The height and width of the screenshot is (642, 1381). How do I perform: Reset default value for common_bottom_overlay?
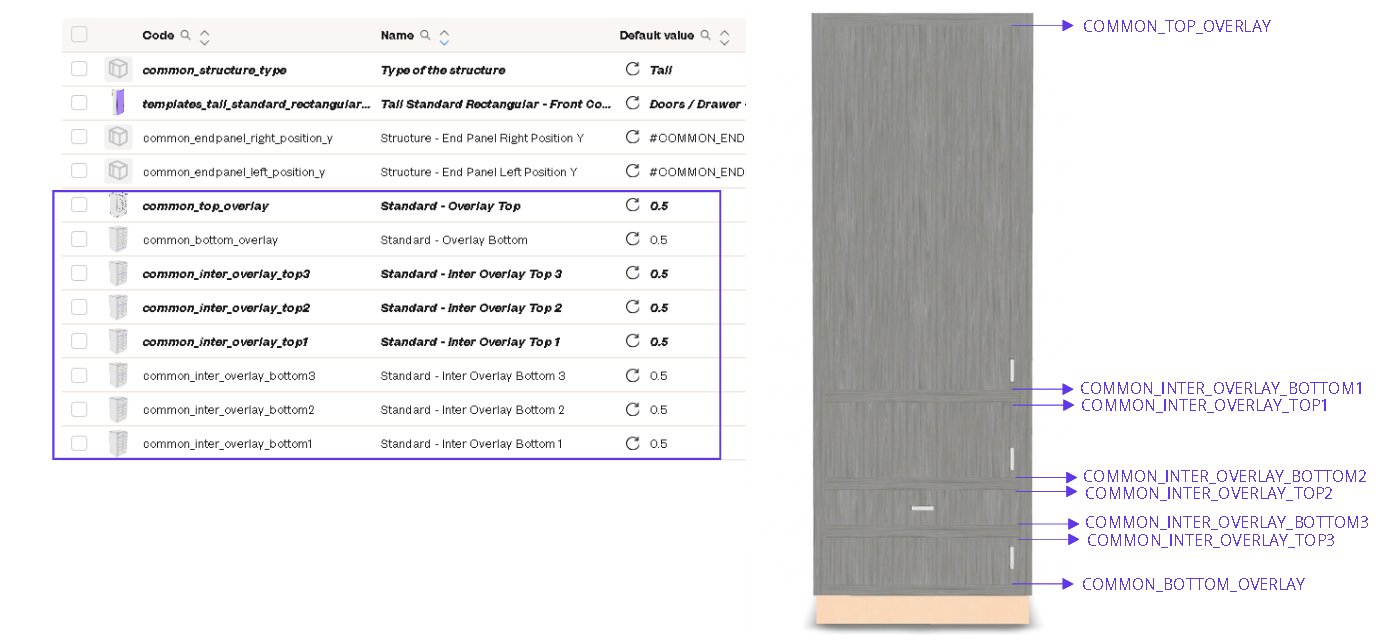(x=632, y=239)
